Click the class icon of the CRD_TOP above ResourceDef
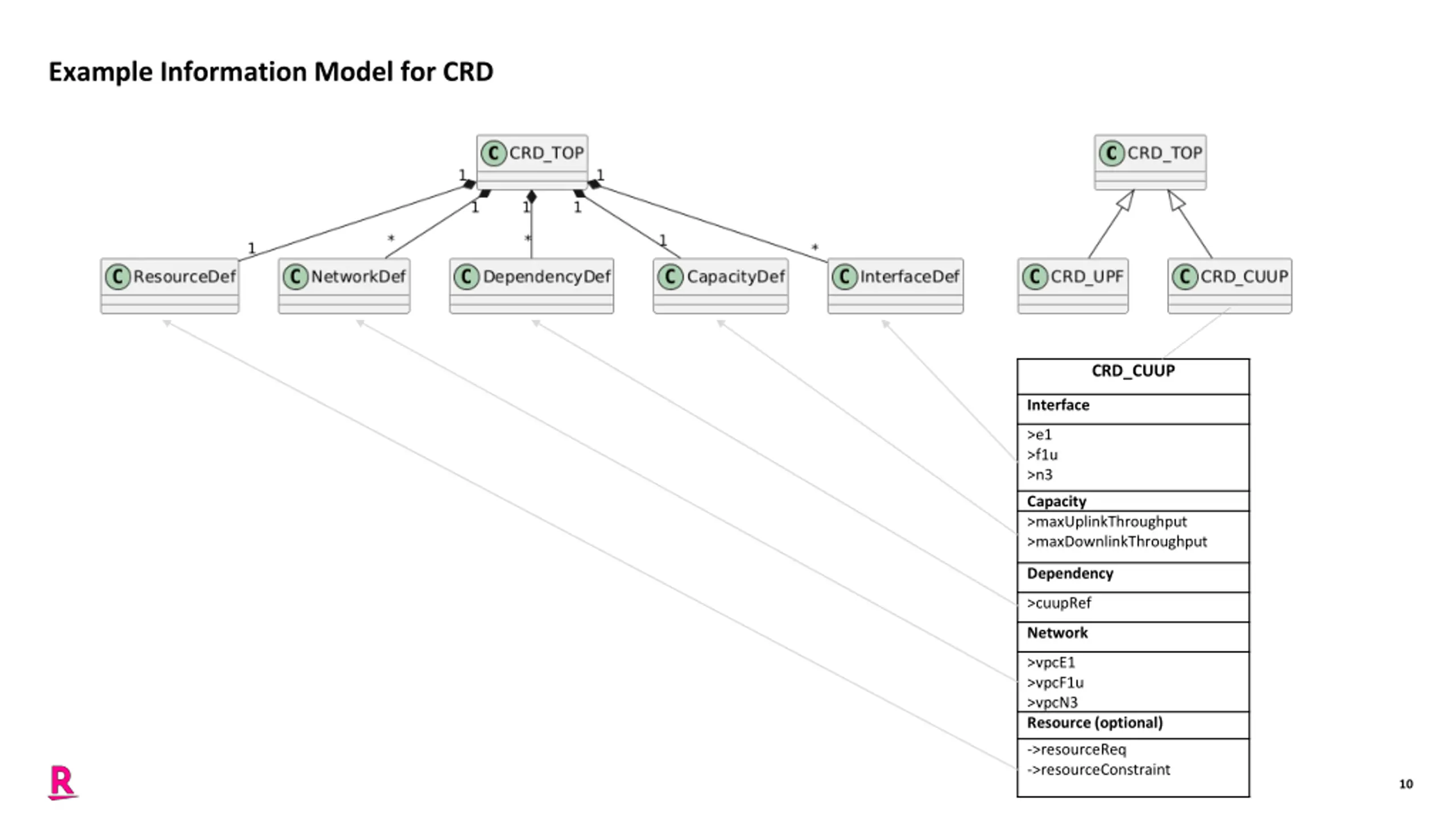Viewport: 1456px width, 819px height. [x=494, y=154]
